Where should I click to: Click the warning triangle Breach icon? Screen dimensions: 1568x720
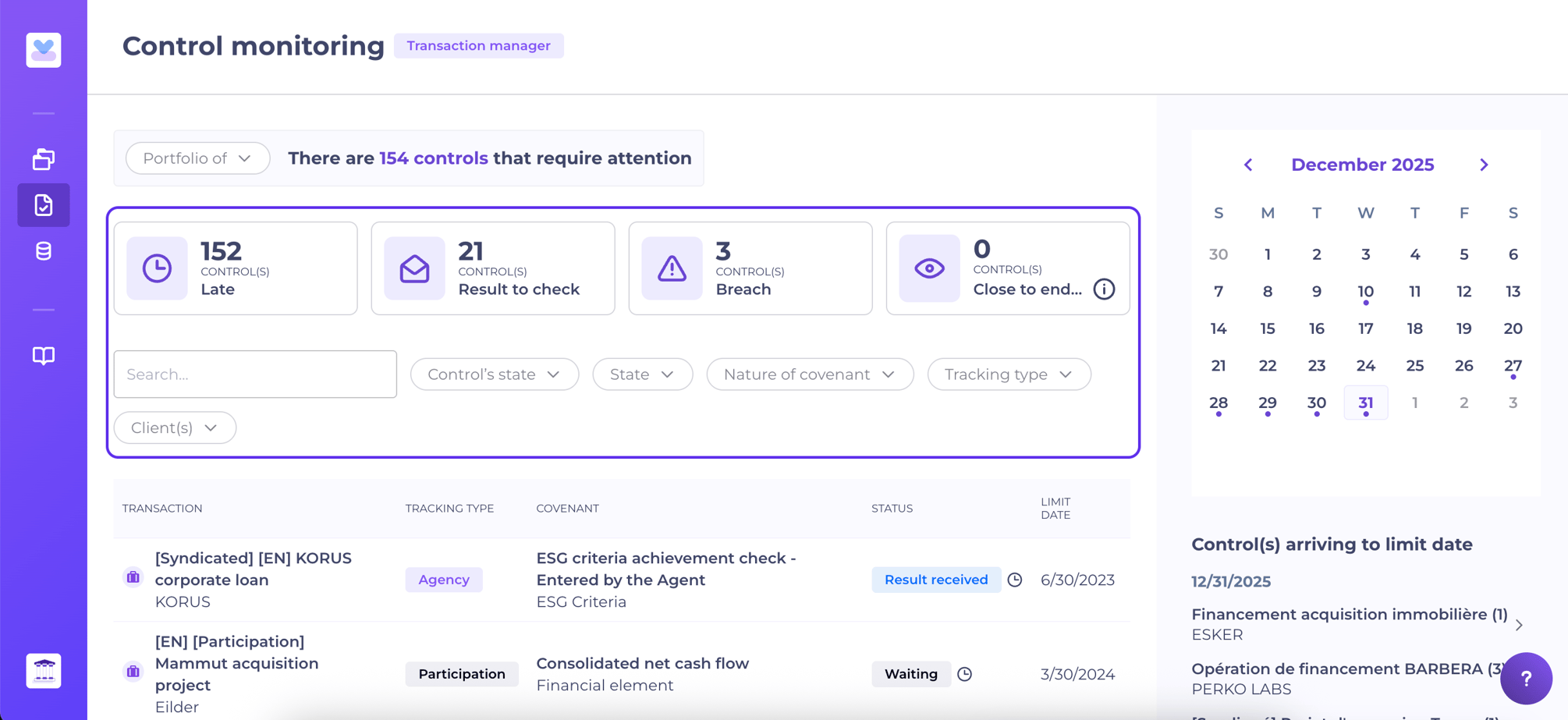coord(672,268)
